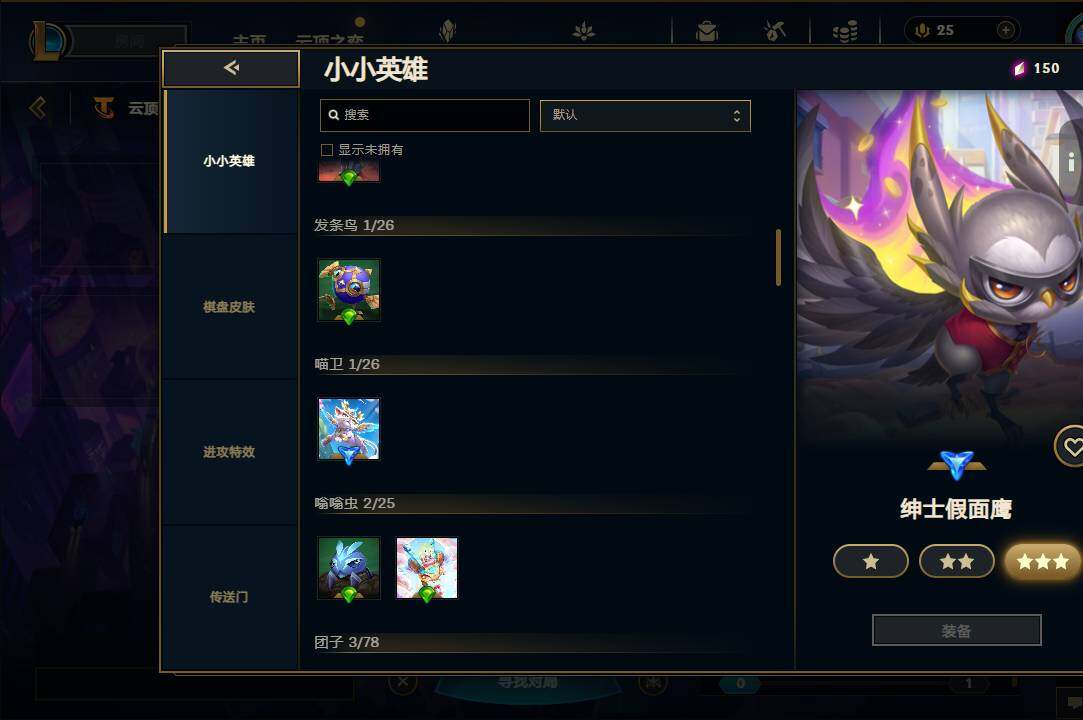Select the two-star tier button

pyautogui.click(x=957, y=561)
